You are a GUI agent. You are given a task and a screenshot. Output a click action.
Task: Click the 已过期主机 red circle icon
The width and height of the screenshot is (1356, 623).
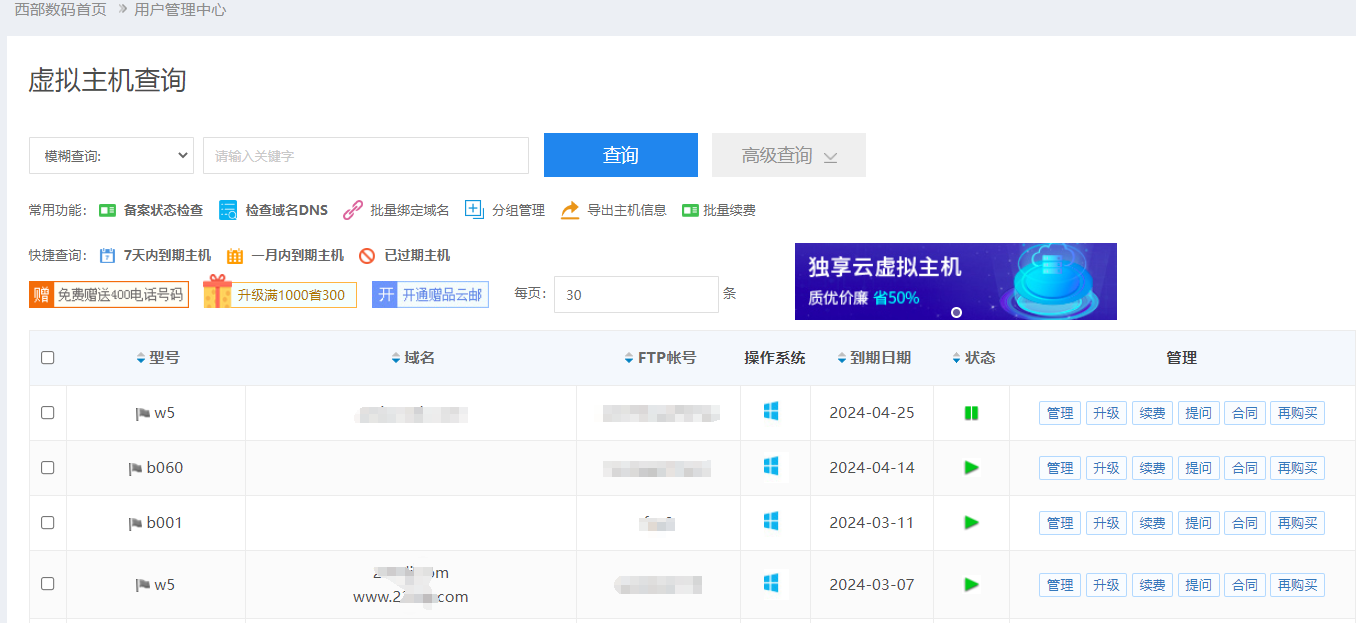point(367,256)
